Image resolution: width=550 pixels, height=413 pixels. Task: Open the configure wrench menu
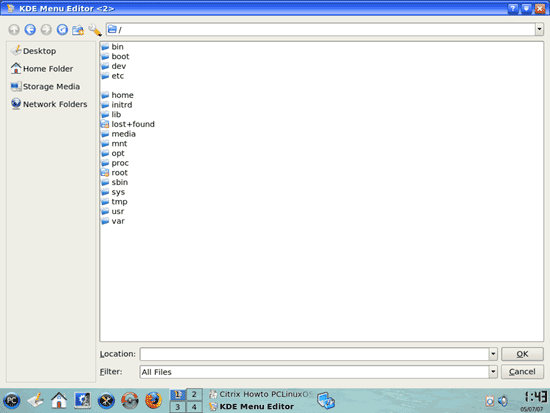[x=95, y=30]
